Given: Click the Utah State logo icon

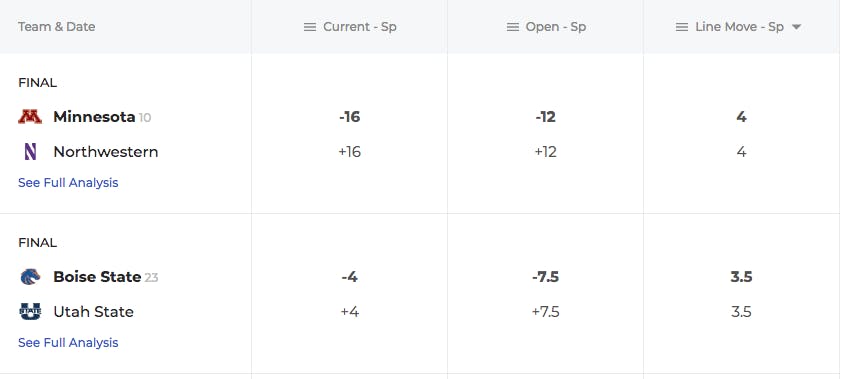Looking at the screenshot, I should [30, 312].
